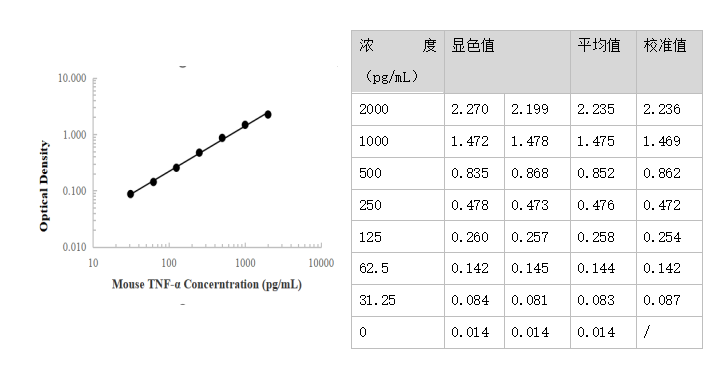Click the 平均值 column header

[603, 61]
